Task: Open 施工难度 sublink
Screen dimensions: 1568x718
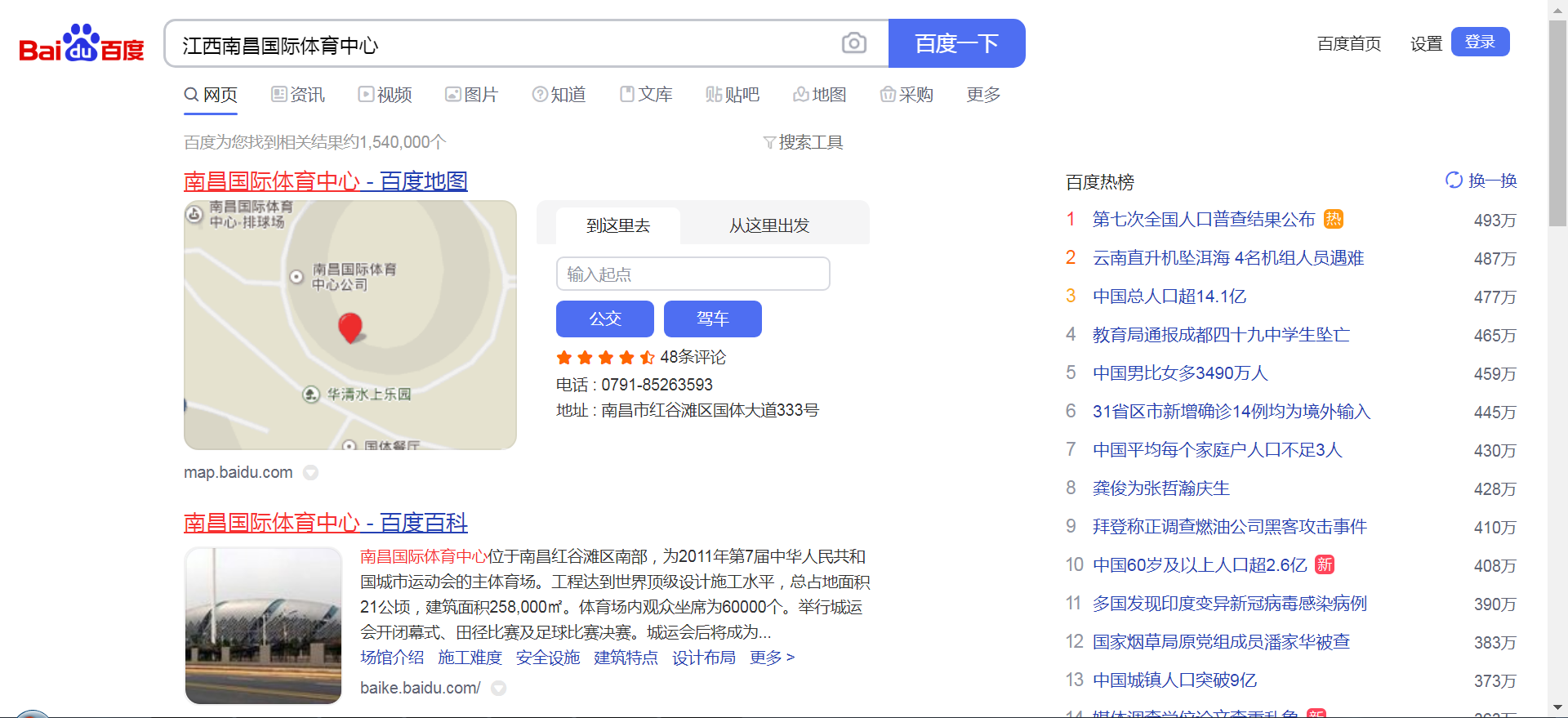Action: [470, 658]
